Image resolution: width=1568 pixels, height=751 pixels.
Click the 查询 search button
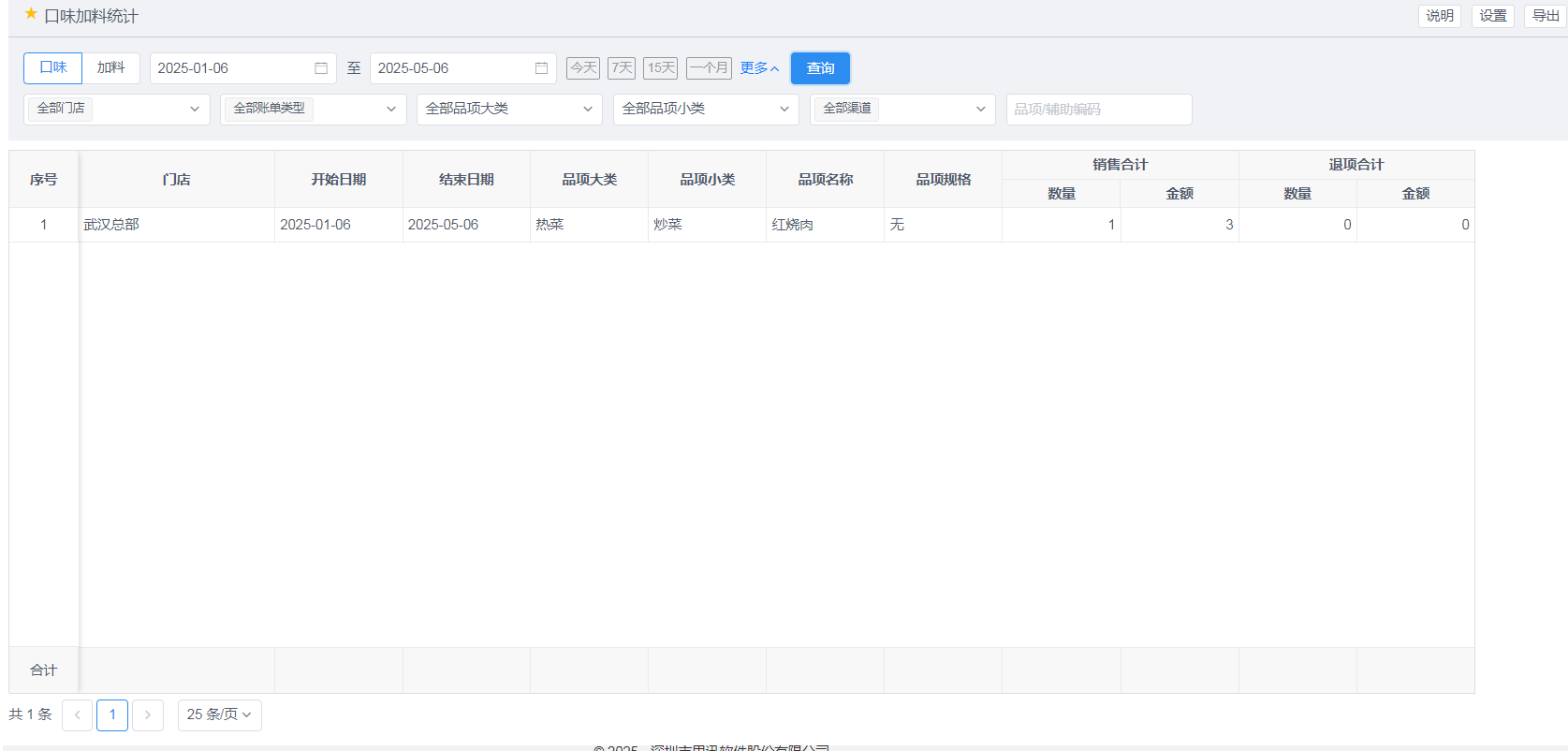point(821,68)
